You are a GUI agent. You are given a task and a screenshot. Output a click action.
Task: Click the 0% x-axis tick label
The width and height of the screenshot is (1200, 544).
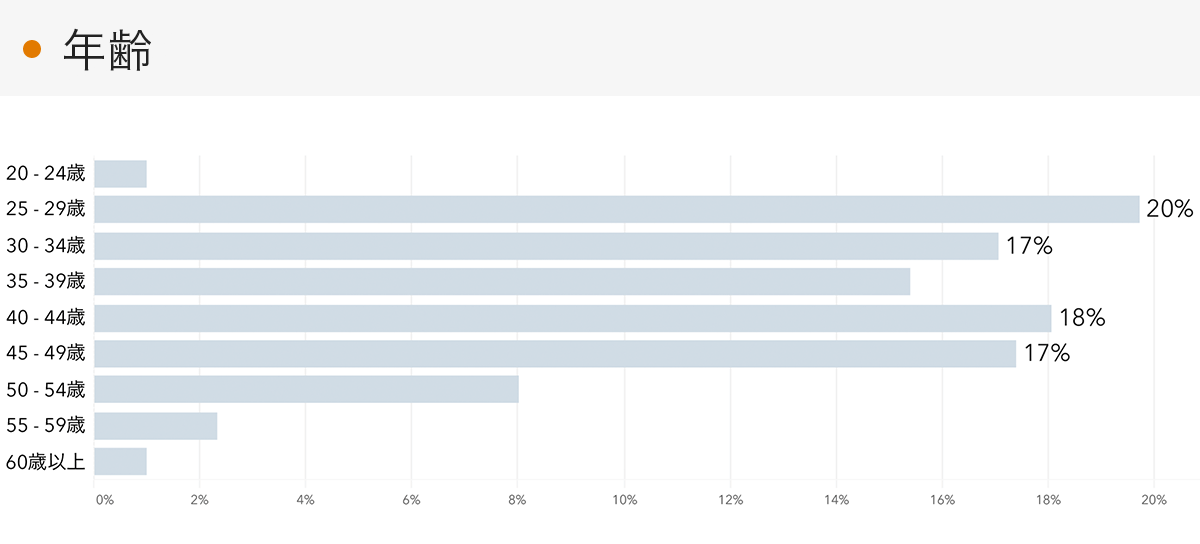pyautogui.click(x=104, y=500)
